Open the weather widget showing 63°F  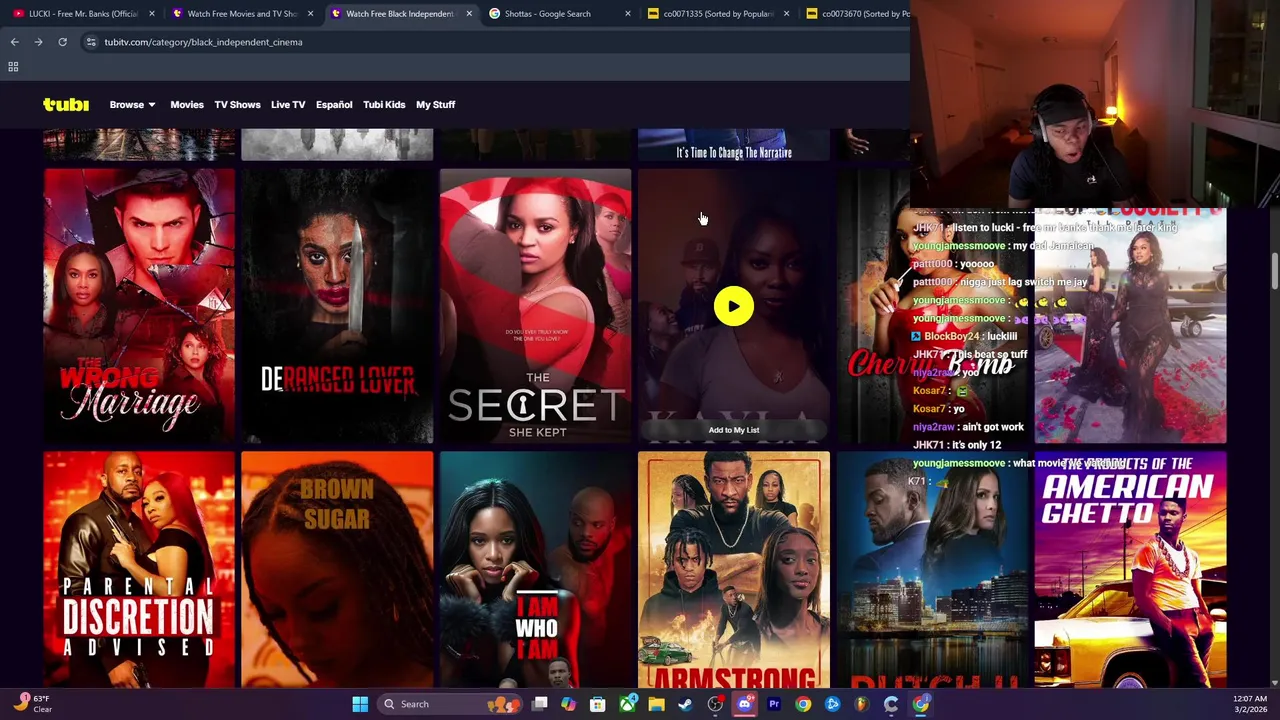pos(32,704)
